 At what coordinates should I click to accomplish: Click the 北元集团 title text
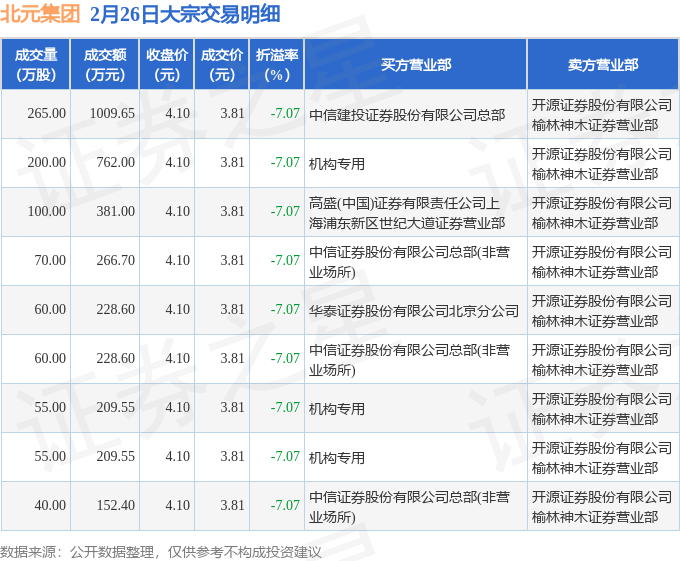click(40, 14)
